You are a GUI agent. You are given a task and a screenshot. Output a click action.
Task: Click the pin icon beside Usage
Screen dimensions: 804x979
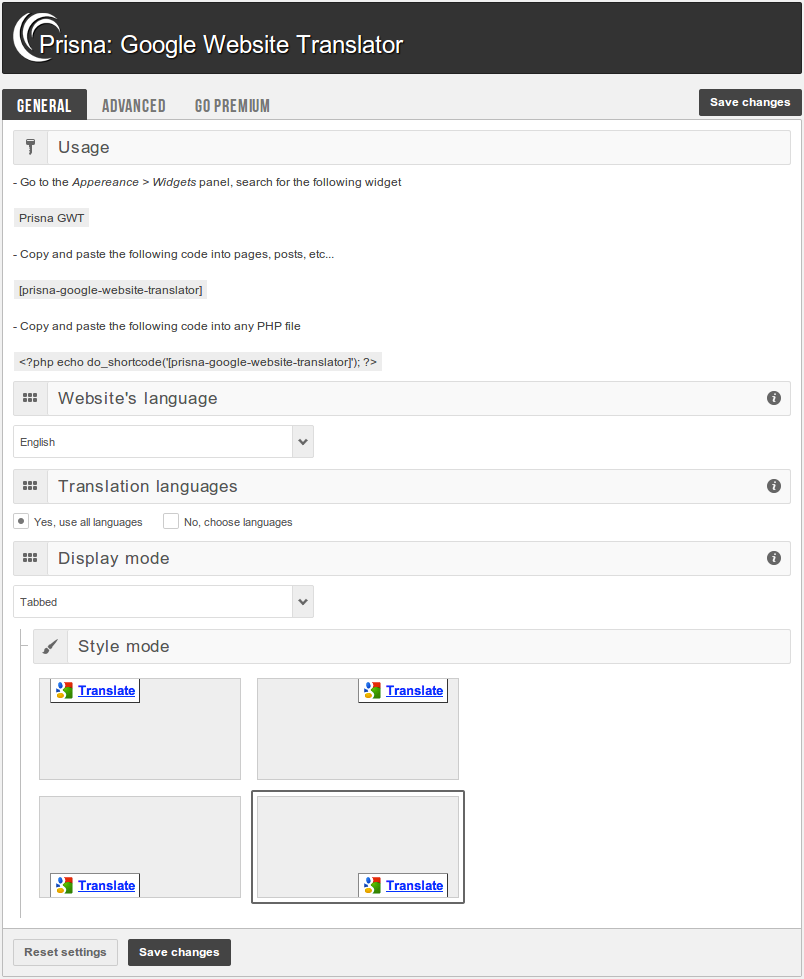(x=30, y=147)
